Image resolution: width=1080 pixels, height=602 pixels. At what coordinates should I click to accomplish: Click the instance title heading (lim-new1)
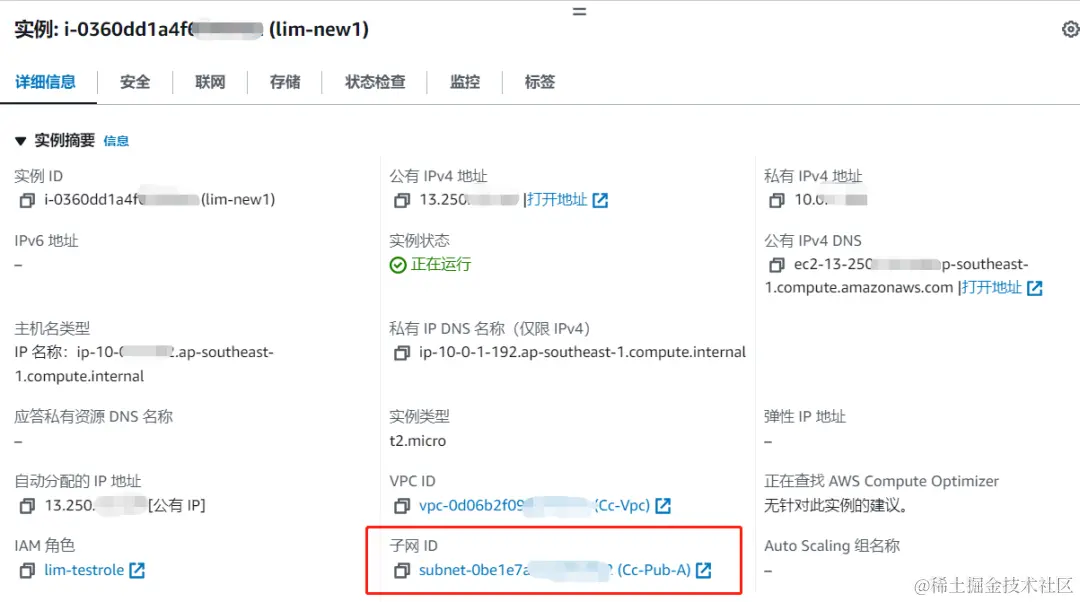point(191,30)
